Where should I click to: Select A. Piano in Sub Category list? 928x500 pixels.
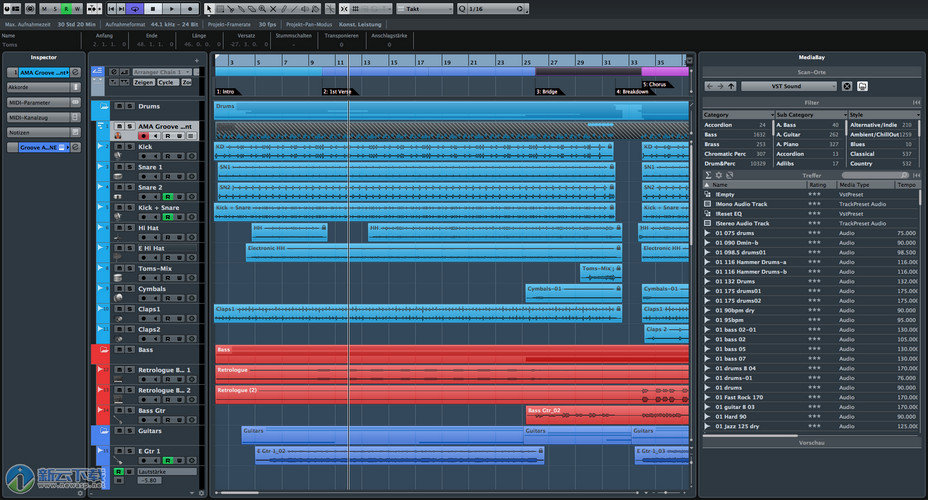808,144
